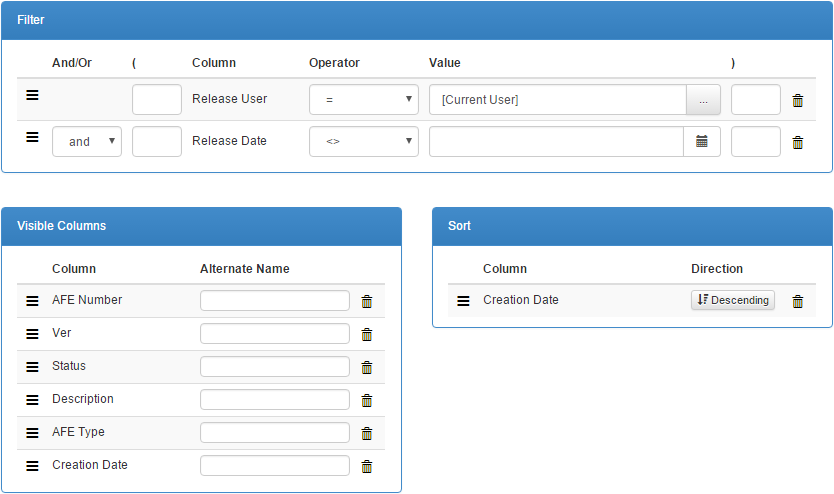Remove the AFE Number visible column
The width and height of the screenshot is (834, 494).
tap(366, 301)
